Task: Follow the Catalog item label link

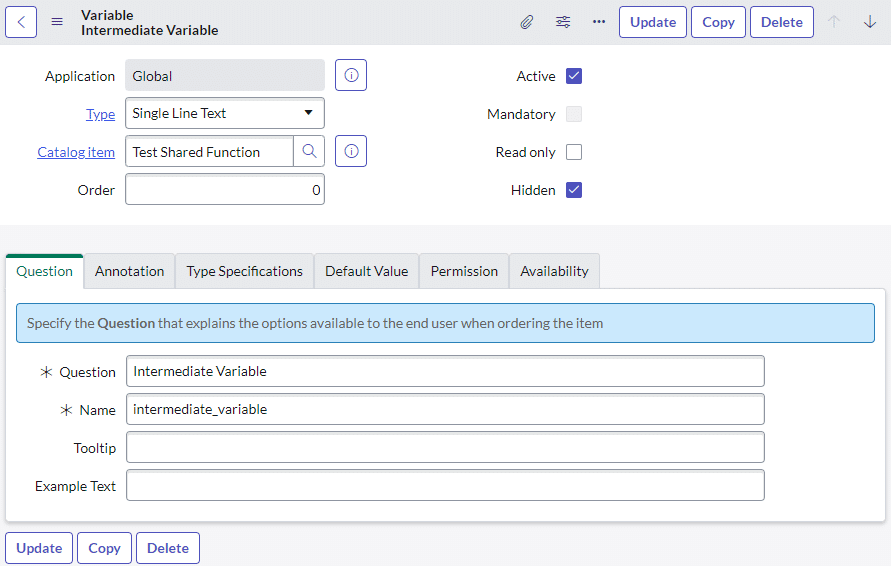Action: tap(76, 152)
